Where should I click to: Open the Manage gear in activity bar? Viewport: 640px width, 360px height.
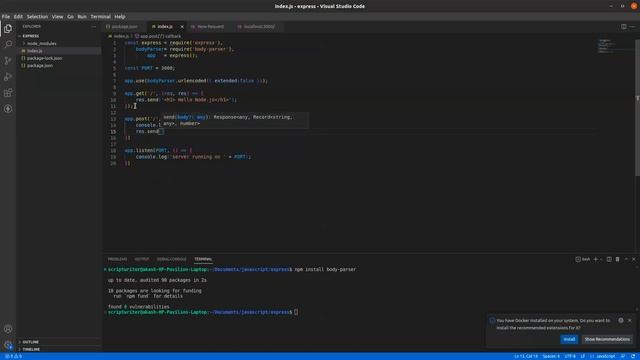point(8,345)
